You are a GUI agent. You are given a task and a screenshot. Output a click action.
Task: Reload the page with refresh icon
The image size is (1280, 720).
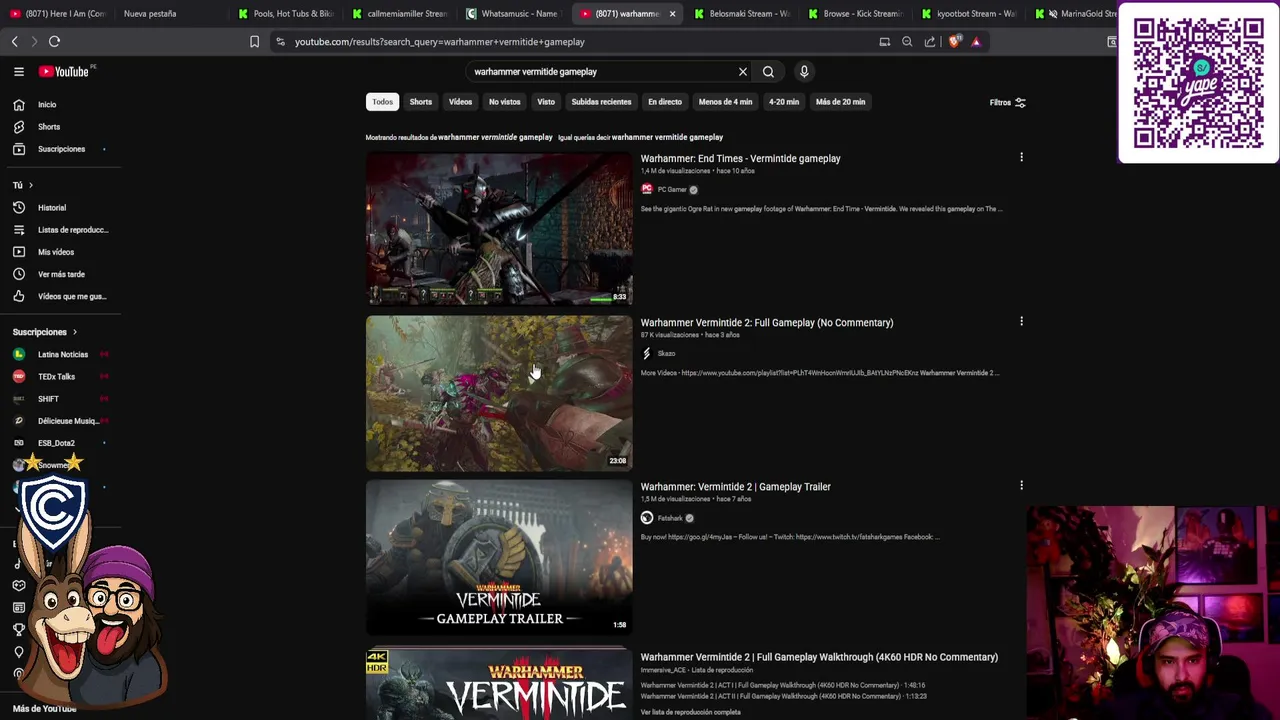(54, 42)
